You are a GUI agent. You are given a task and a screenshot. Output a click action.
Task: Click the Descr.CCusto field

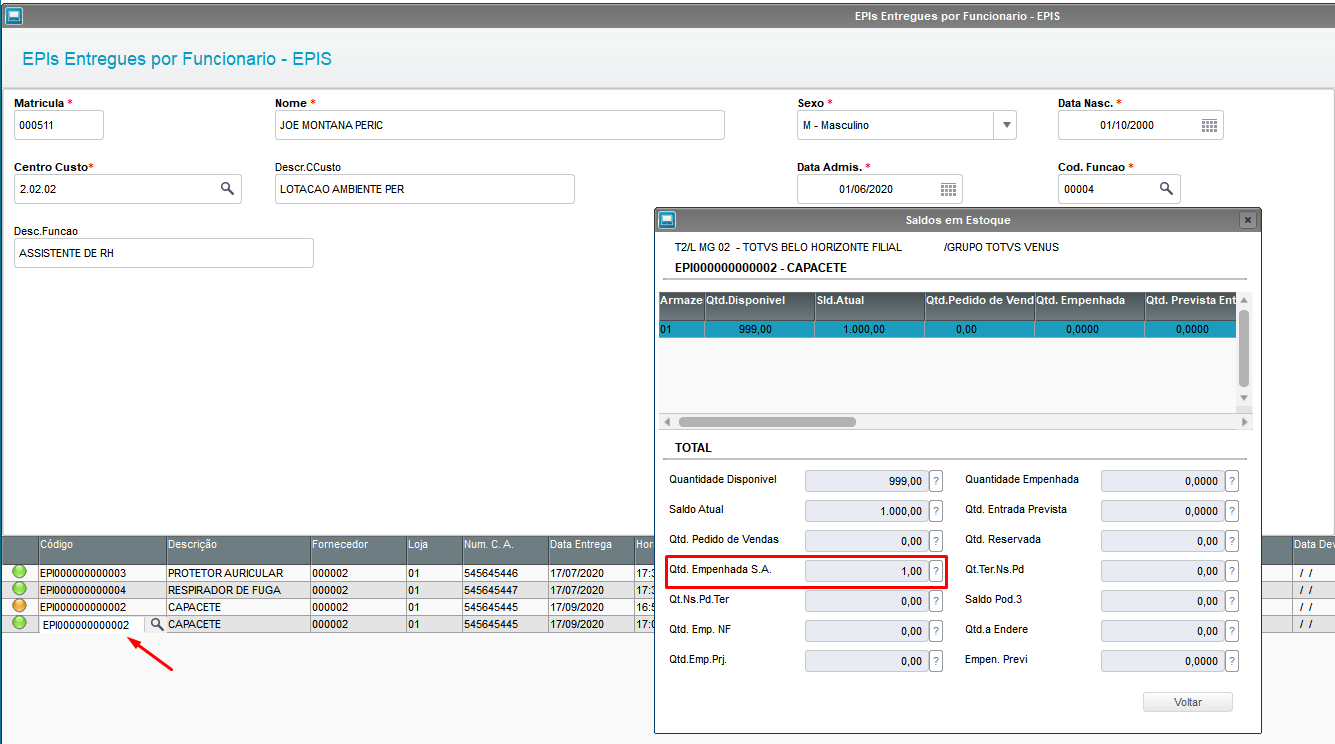coord(425,189)
